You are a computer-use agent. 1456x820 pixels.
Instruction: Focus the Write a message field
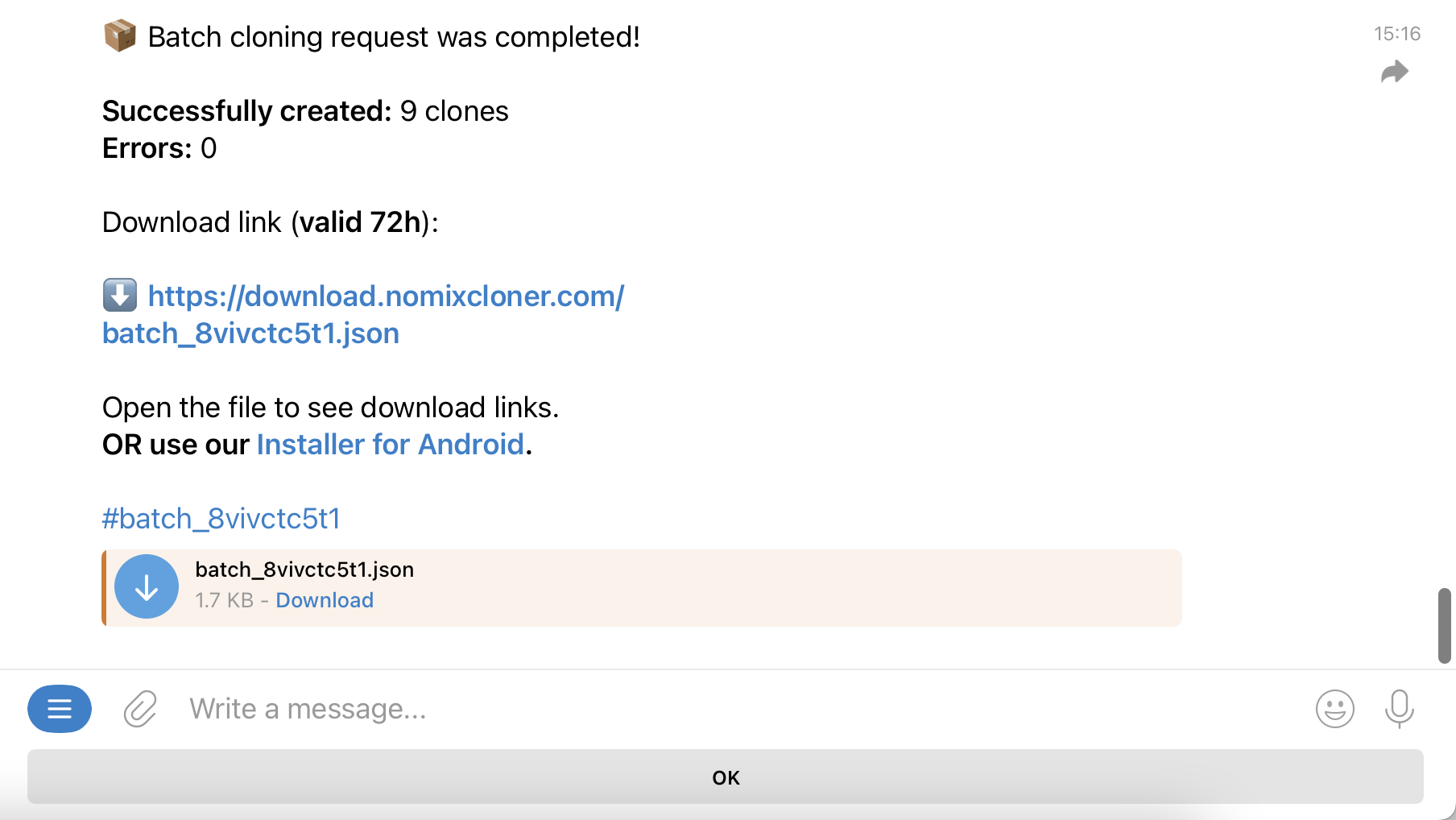(725, 709)
